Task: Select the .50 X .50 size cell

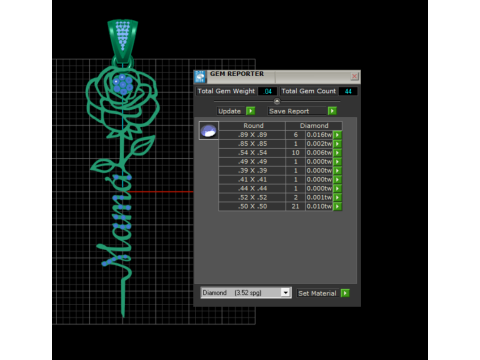Action: 252,207
